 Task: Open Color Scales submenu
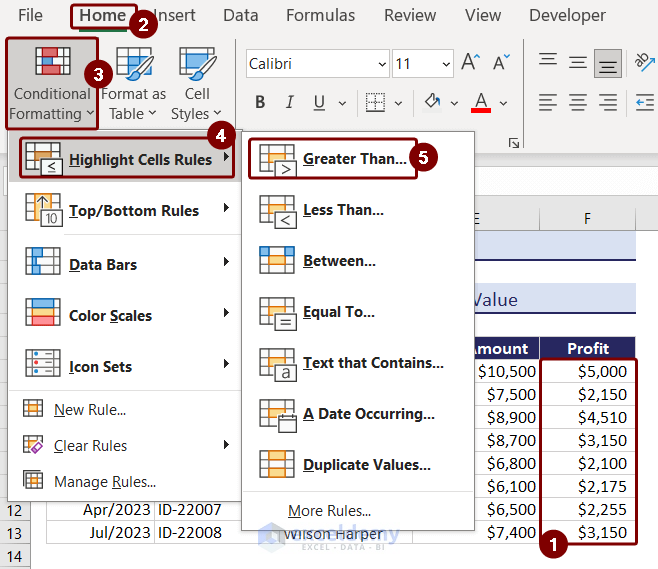(125, 313)
